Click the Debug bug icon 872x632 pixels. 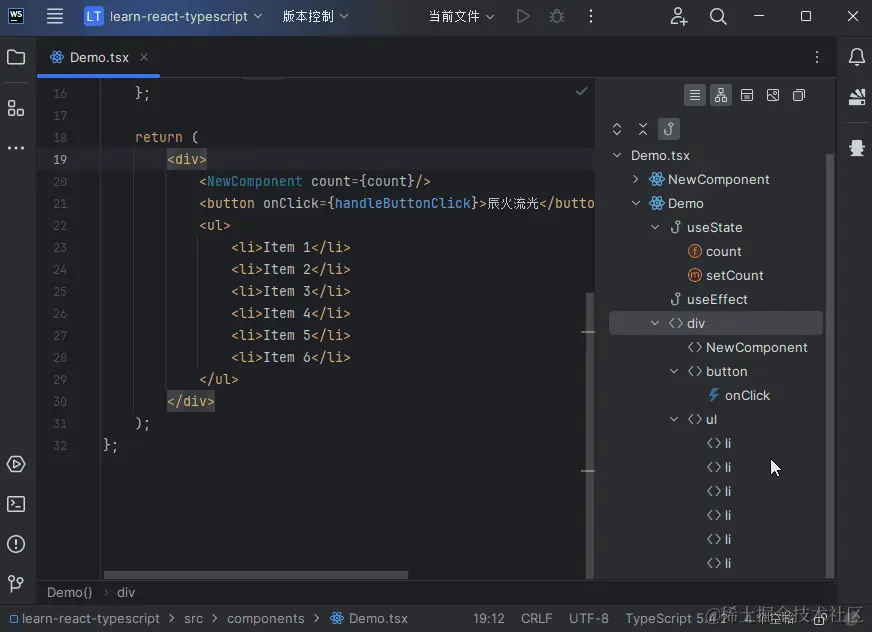coord(557,16)
